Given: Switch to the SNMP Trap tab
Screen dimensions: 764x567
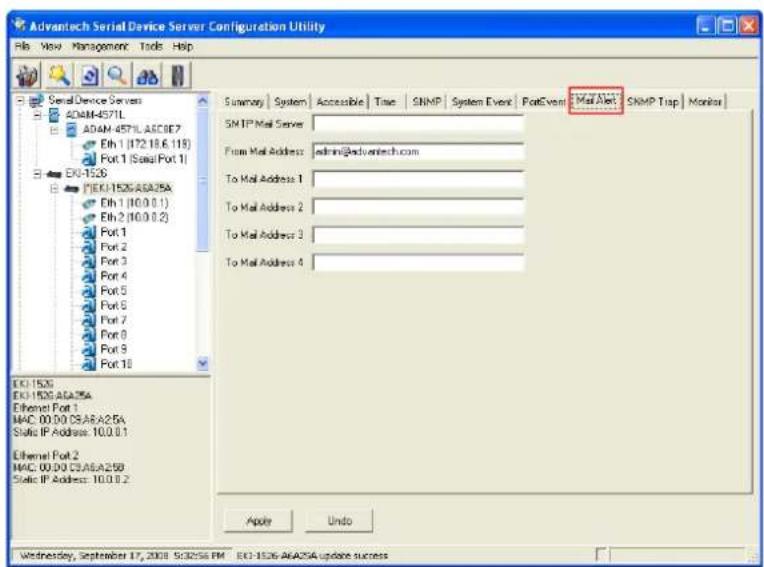Looking at the screenshot, I should click(653, 102).
